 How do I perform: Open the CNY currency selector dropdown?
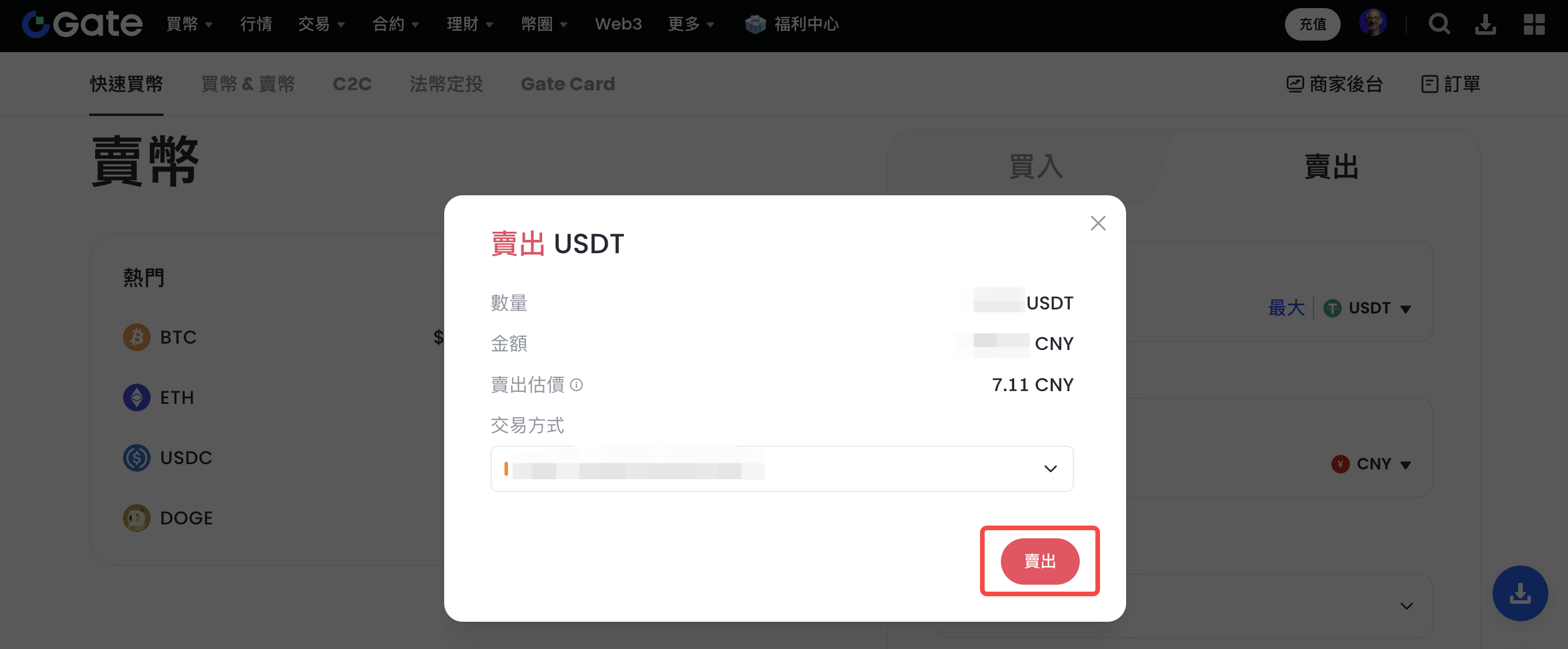click(1371, 464)
